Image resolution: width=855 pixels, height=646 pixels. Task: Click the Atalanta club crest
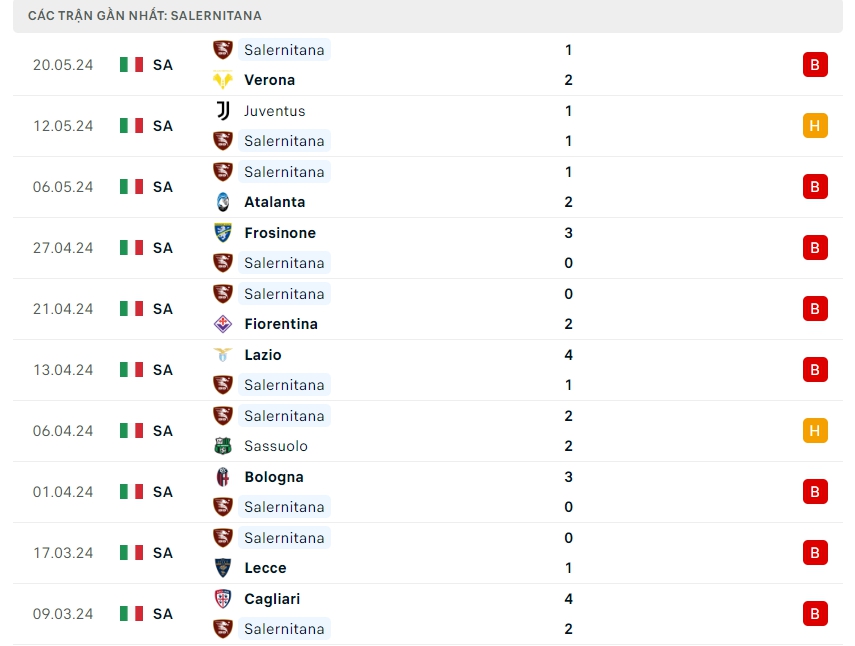[222, 202]
